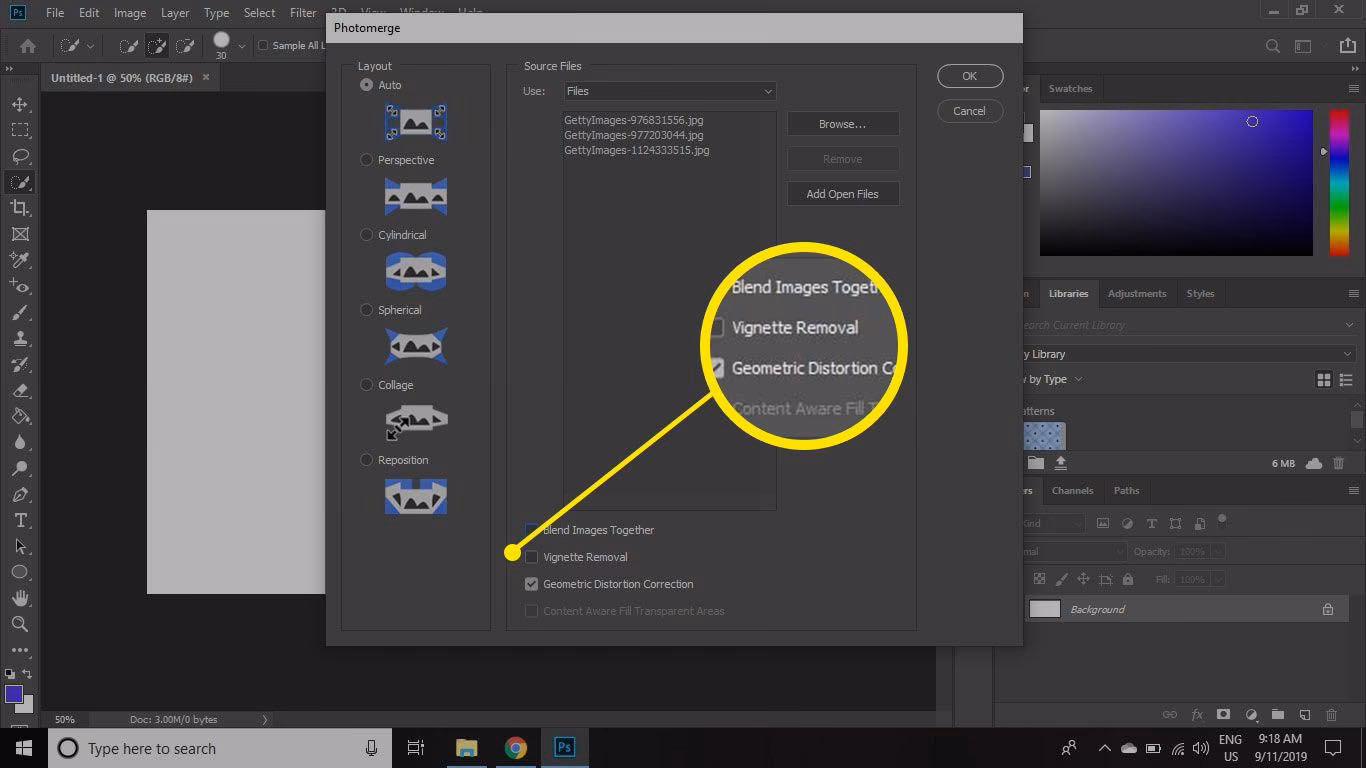
Task: Select the Perspective layout radio button
Action: tap(366, 159)
